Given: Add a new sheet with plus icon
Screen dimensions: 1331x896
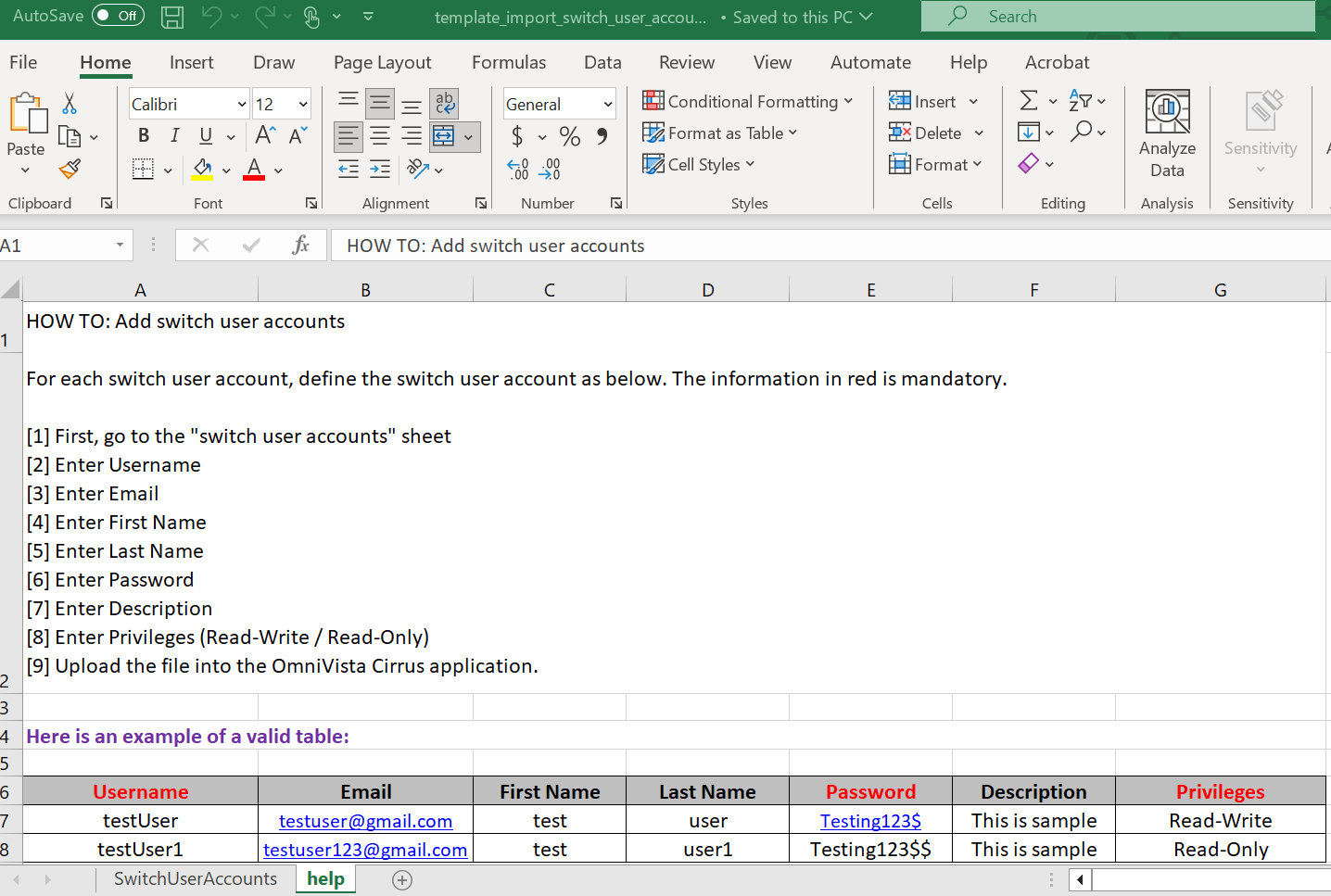Looking at the screenshot, I should pos(402,880).
